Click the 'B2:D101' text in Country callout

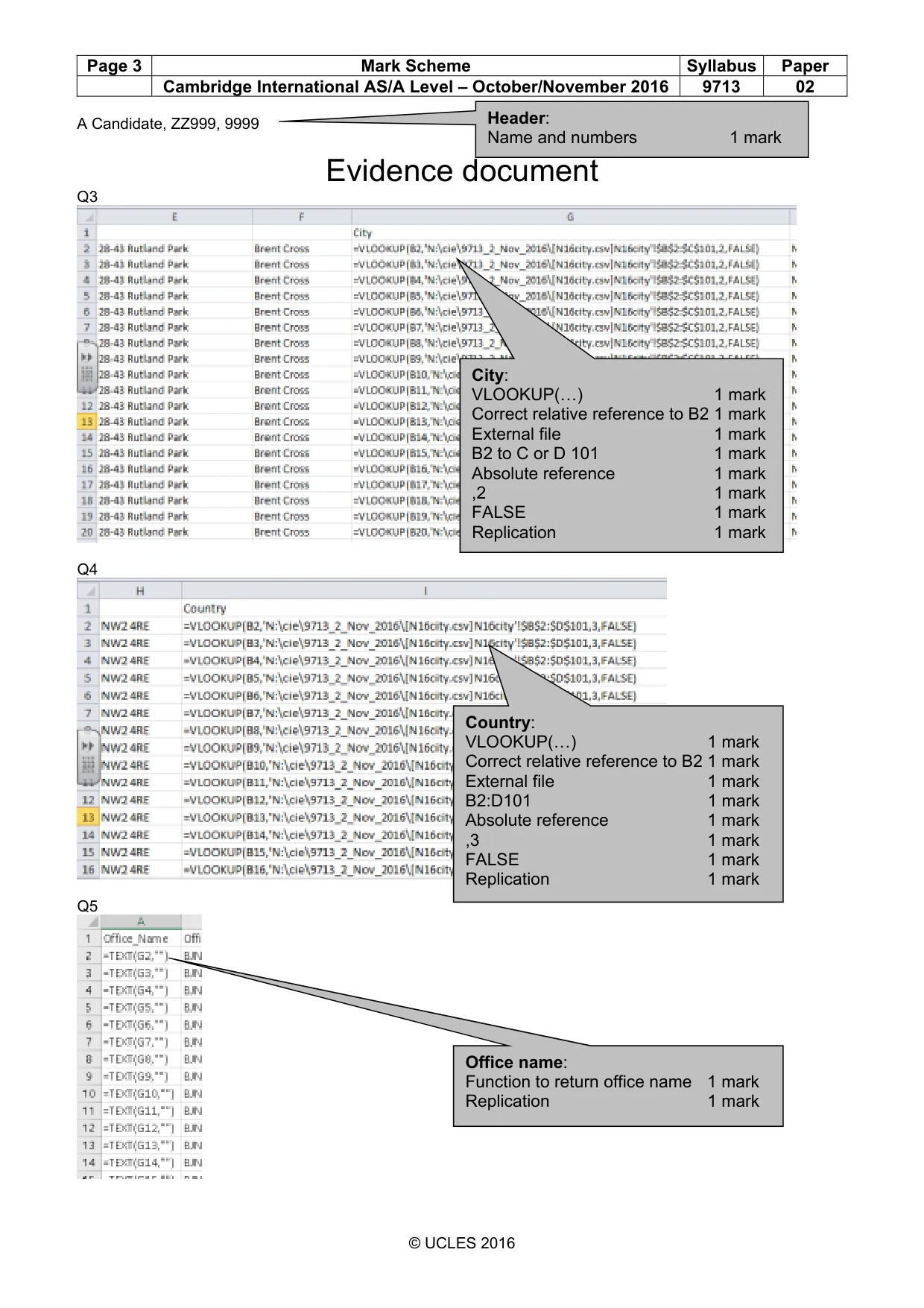(499, 801)
